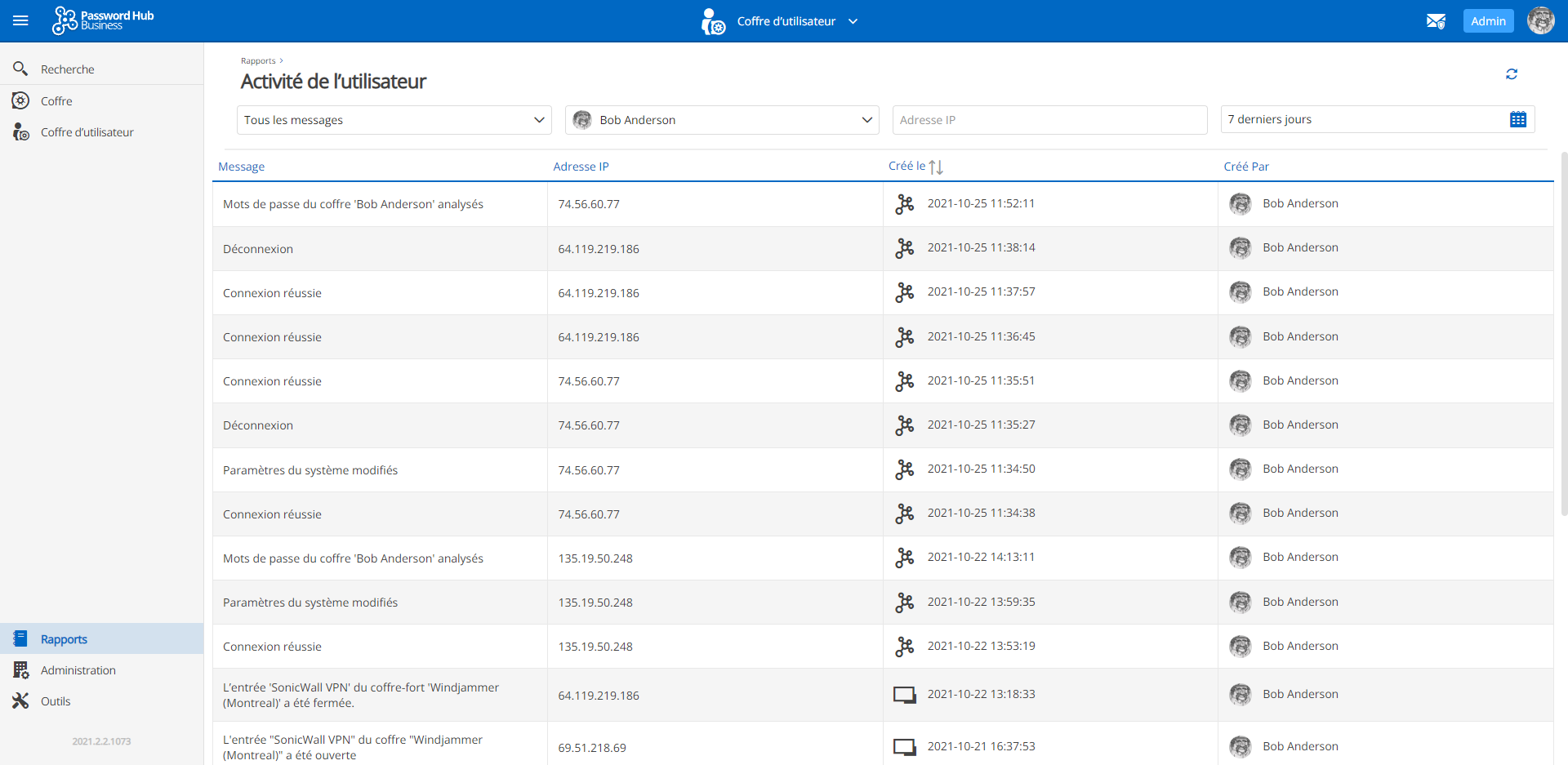
Task: Go to Administration in the sidebar
Action: point(78,670)
